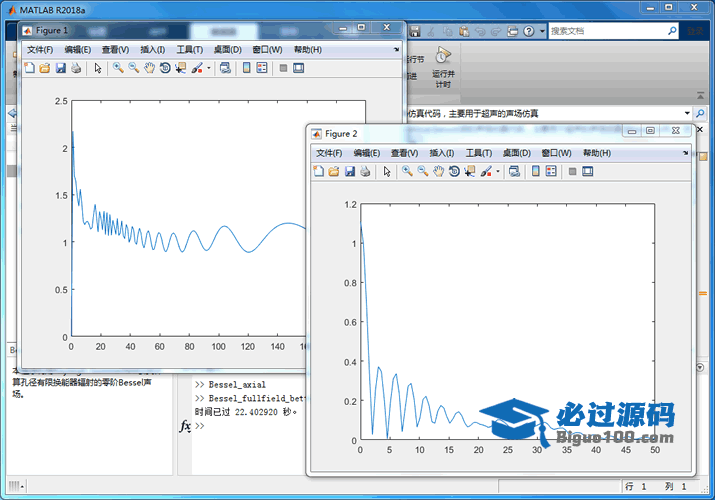Image resolution: width=715 pixels, height=500 pixels.
Task: Select Pan hand tool in Figure 2
Action: [x=438, y=171]
